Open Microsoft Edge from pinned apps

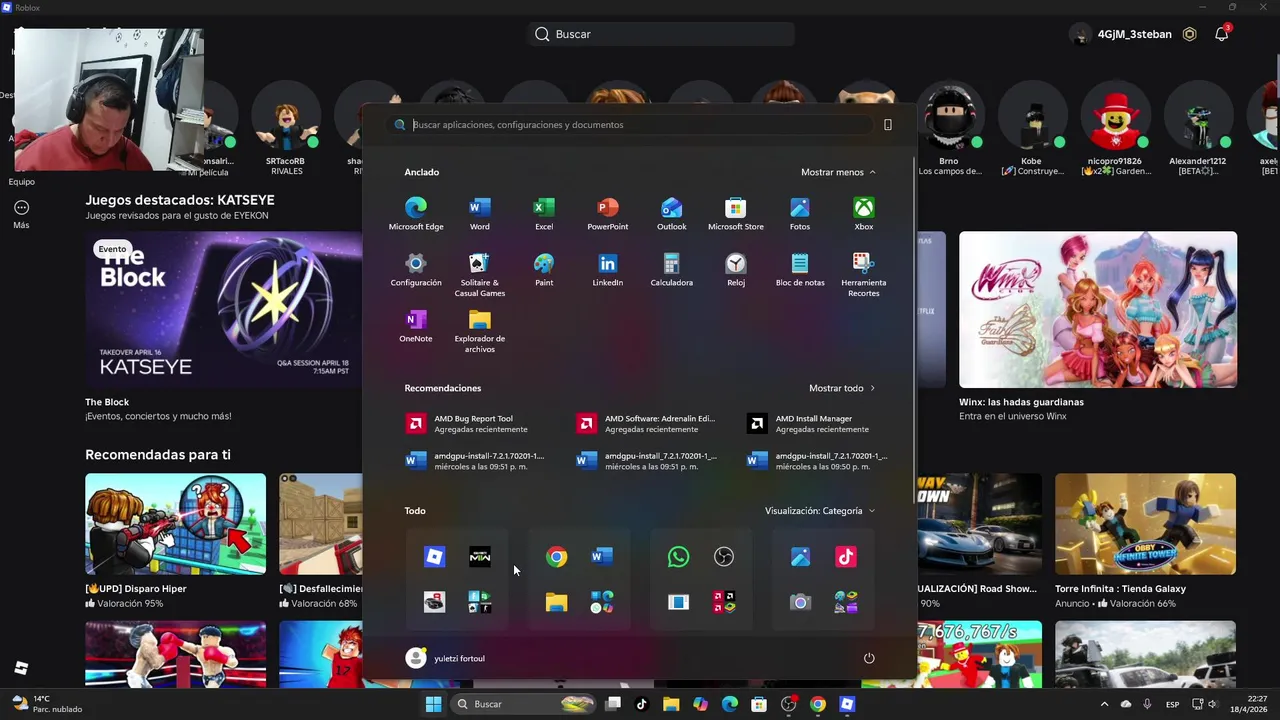pyautogui.click(x=416, y=214)
